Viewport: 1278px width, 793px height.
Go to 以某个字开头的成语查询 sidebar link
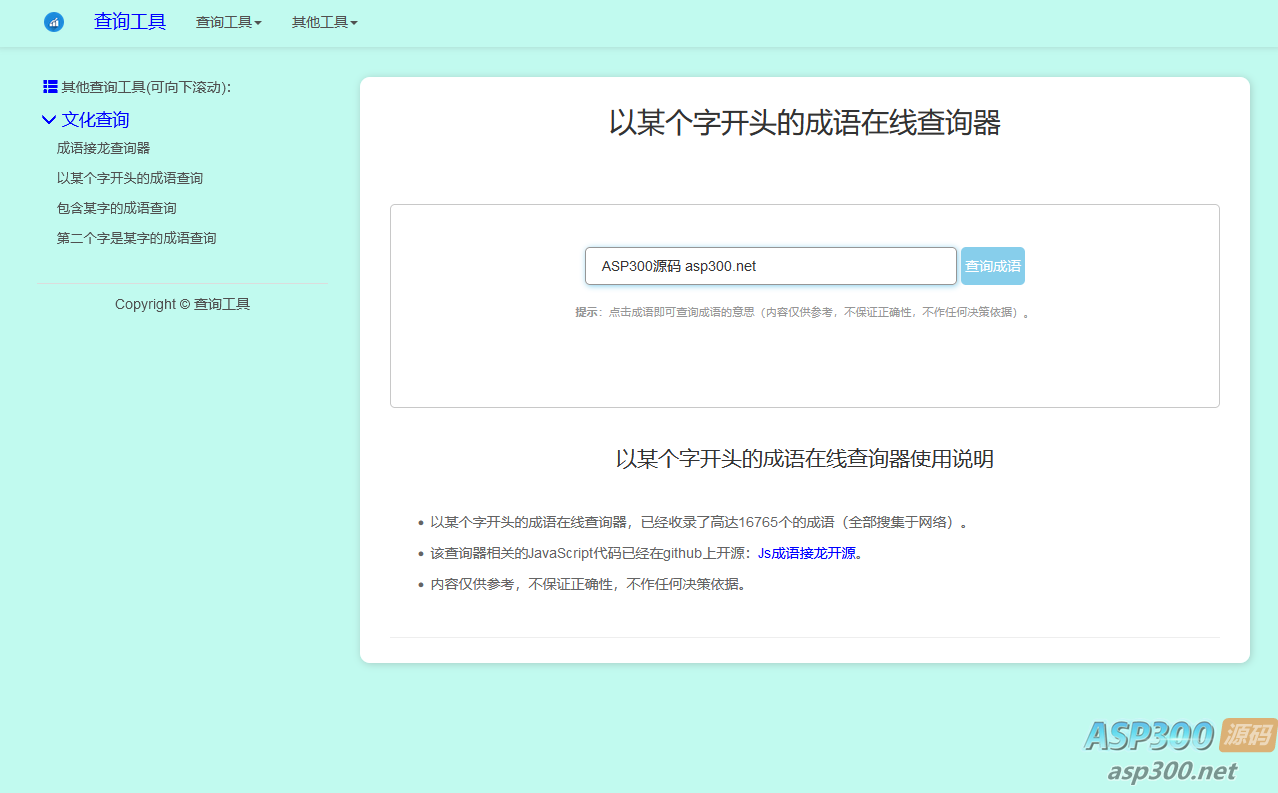(130, 178)
